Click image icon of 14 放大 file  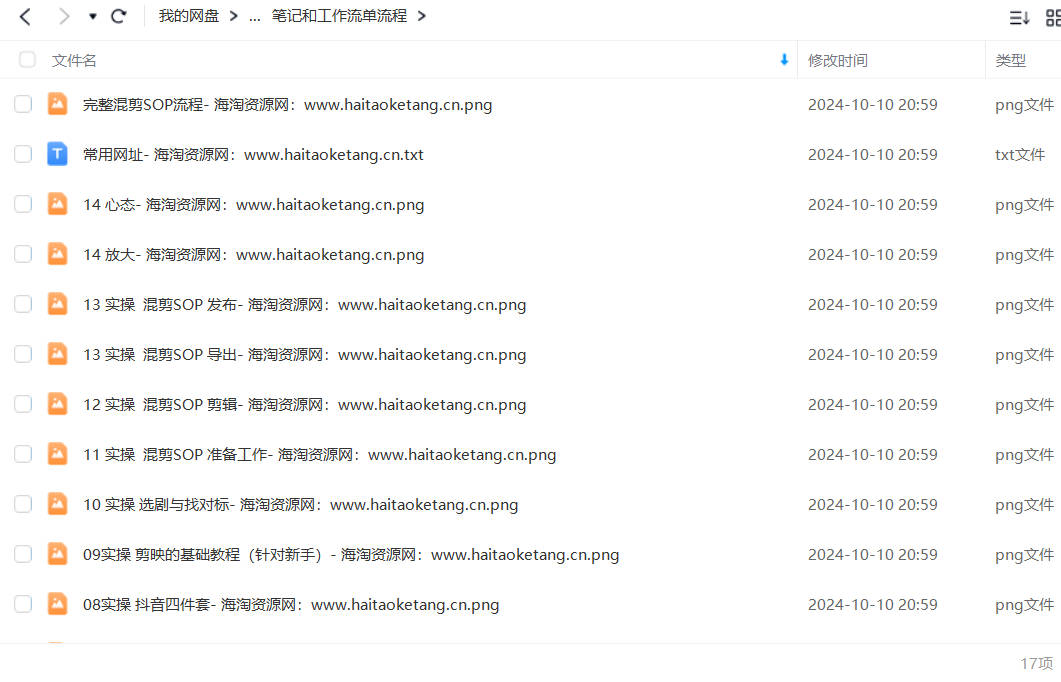tap(58, 254)
